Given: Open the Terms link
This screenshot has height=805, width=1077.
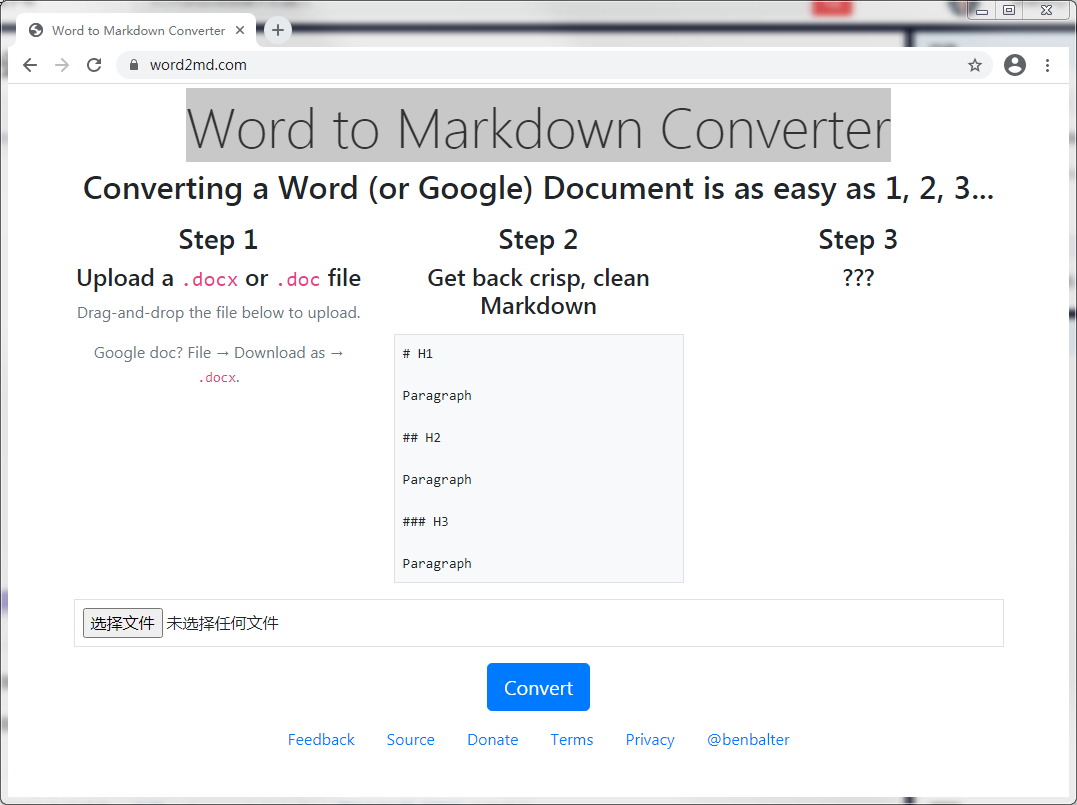Looking at the screenshot, I should (571, 739).
